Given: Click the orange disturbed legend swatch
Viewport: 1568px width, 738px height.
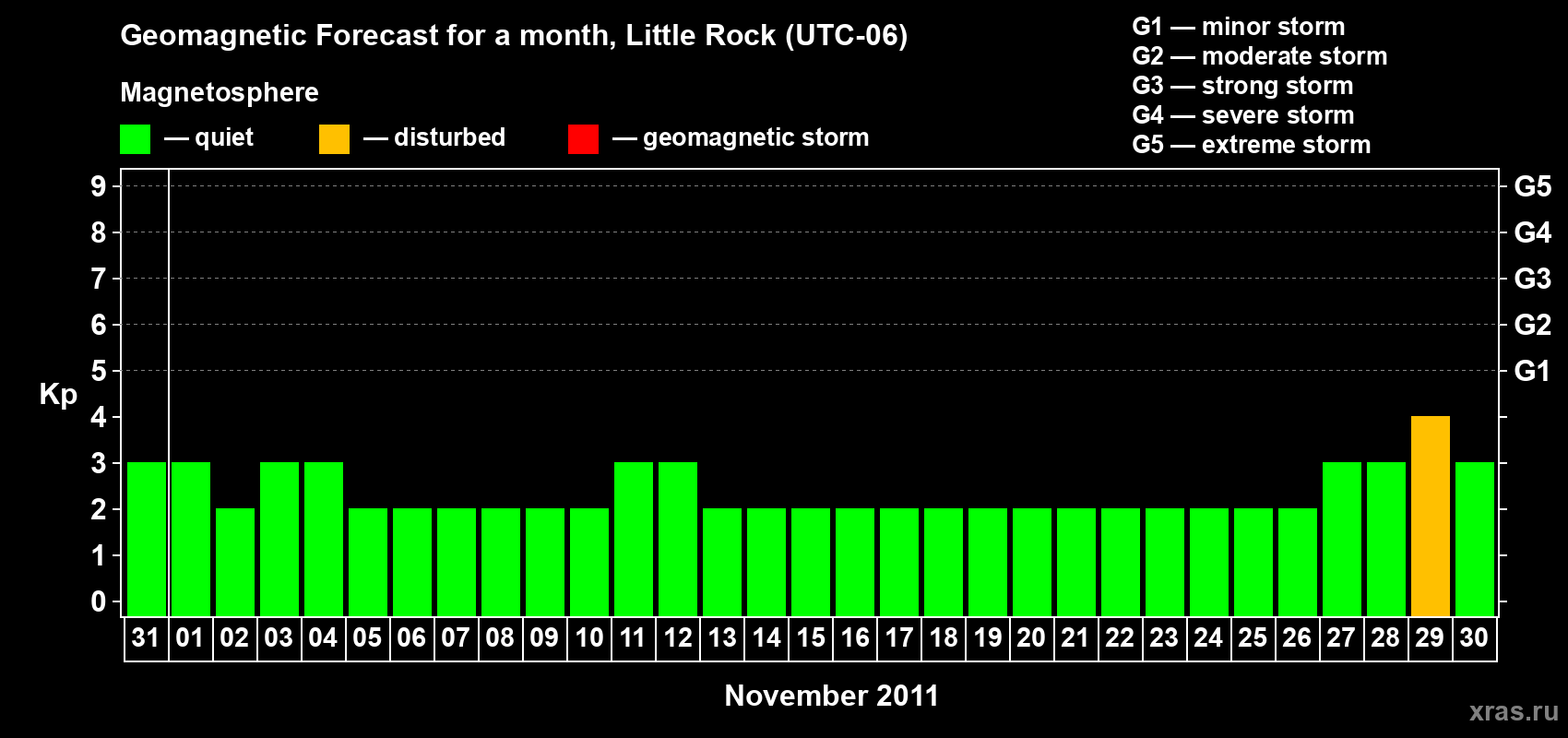Looking at the screenshot, I should (334, 139).
